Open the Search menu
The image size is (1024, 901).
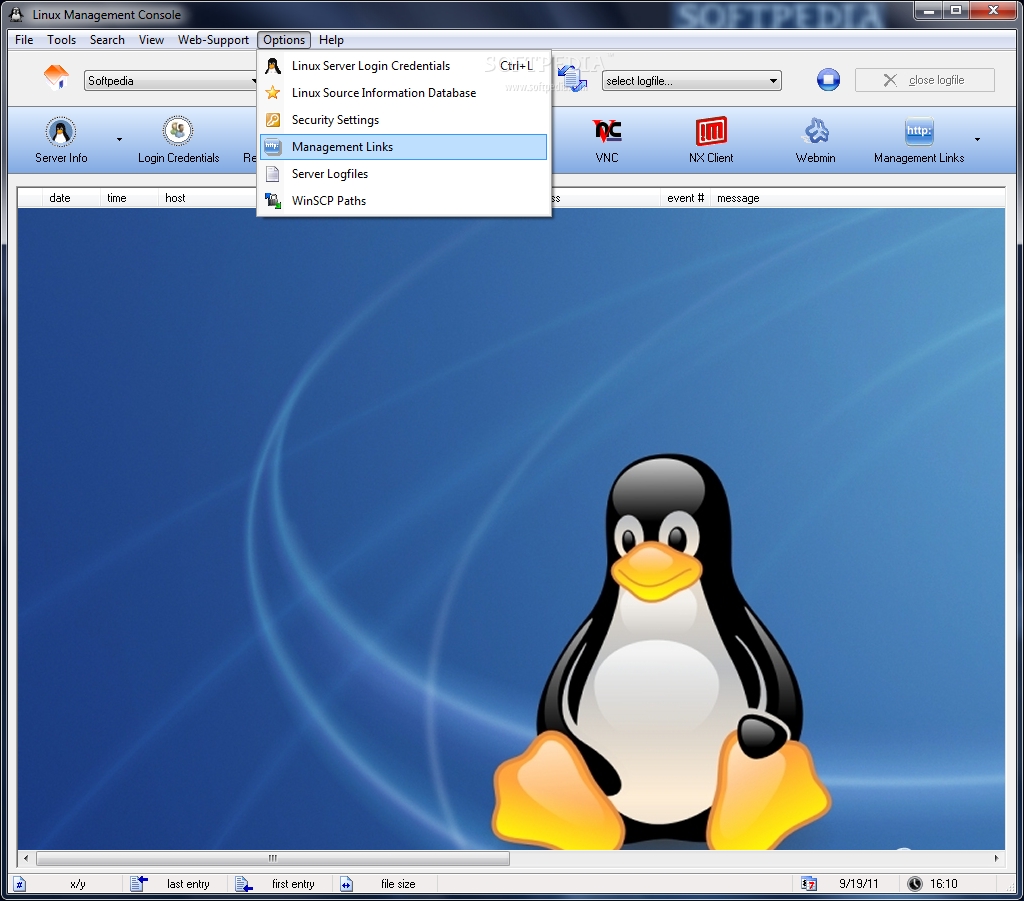coord(107,40)
